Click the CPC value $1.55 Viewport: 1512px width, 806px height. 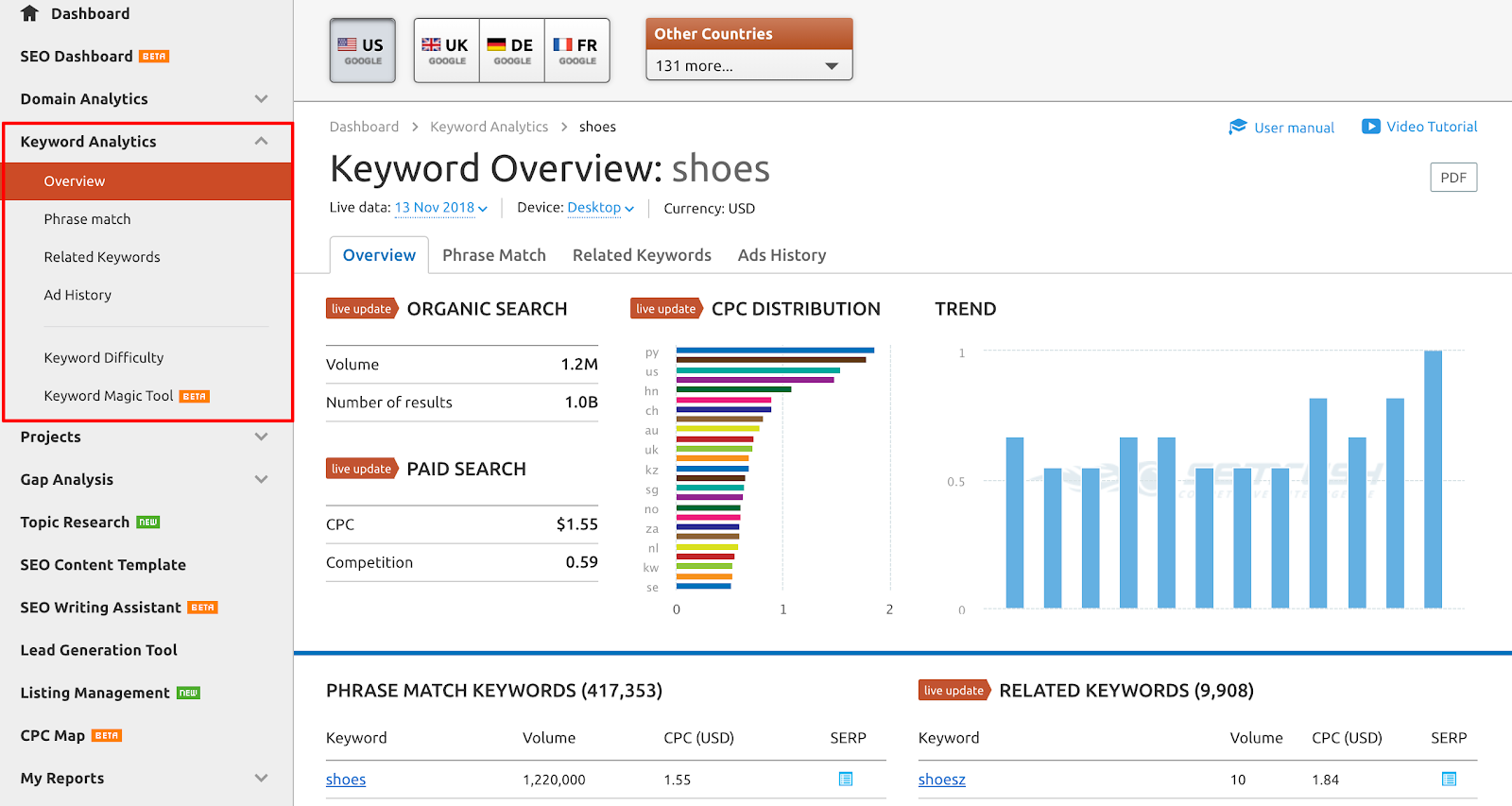coord(576,524)
